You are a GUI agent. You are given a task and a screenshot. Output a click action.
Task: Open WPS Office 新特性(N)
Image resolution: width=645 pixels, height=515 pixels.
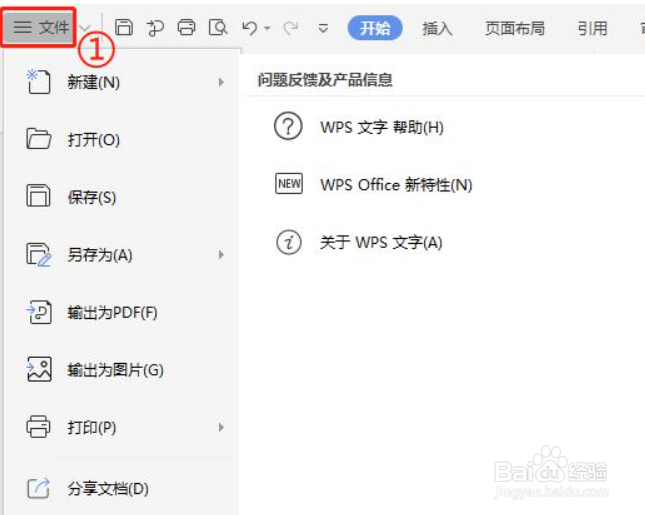(396, 185)
